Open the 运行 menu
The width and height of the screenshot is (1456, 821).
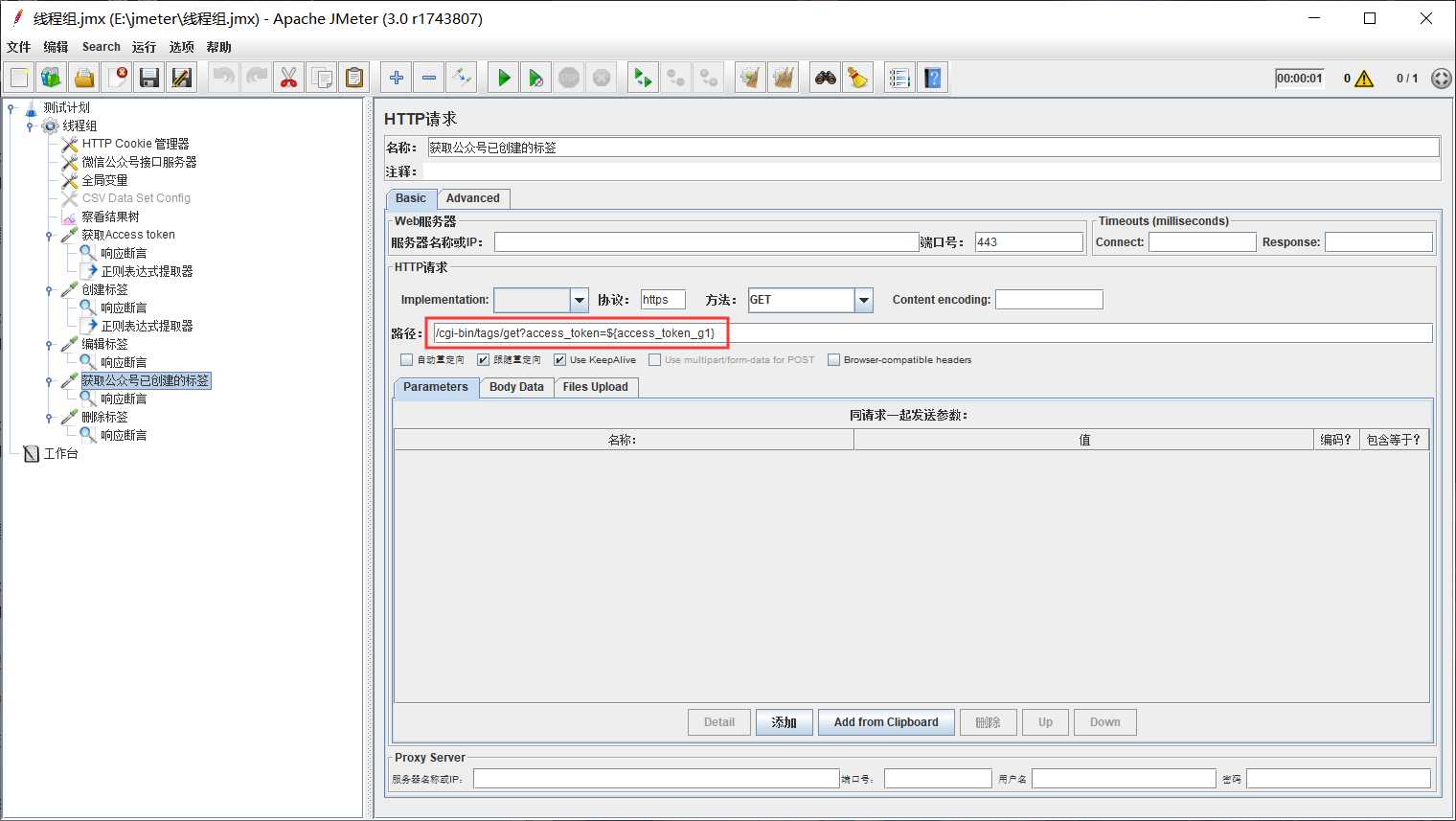tap(144, 47)
